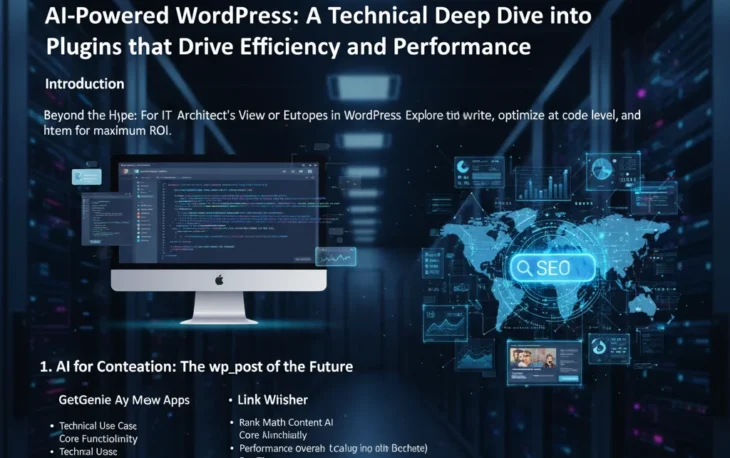Click the Introduction heading

tap(85, 84)
